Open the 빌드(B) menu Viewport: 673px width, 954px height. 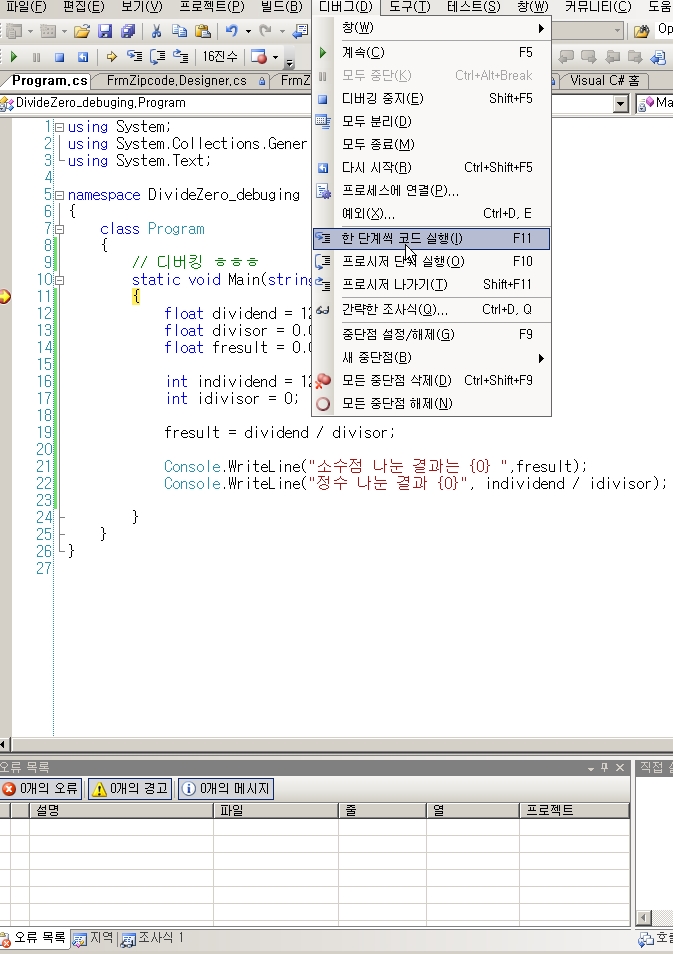point(282,7)
